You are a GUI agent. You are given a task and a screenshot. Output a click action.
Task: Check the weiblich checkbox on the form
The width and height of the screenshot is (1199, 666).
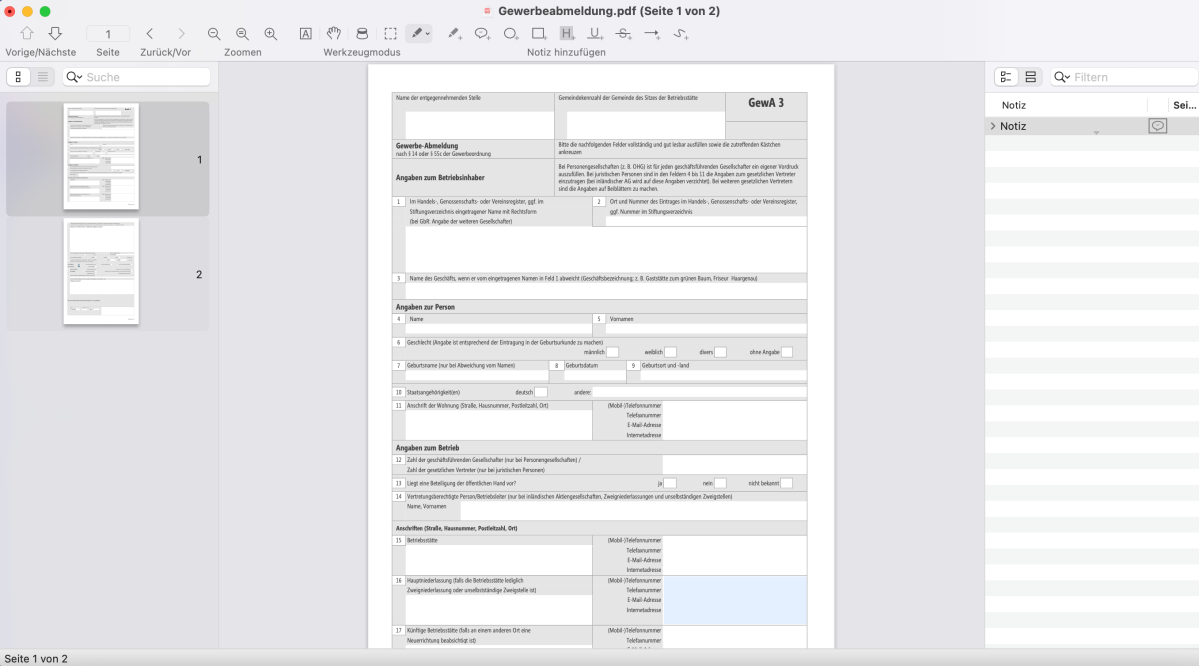[670, 352]
